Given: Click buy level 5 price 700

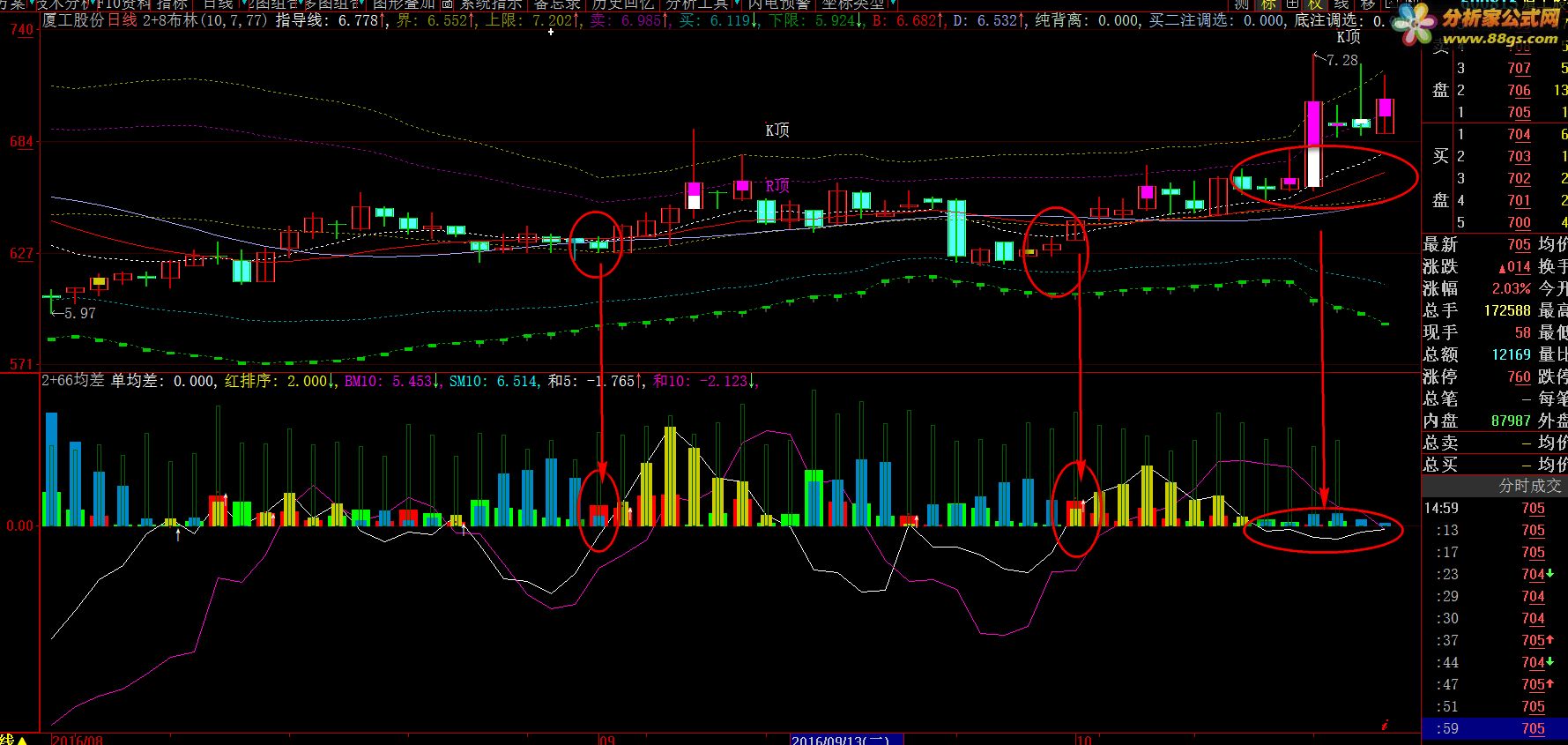Looking at the screenshot, I should (1519, 222).
